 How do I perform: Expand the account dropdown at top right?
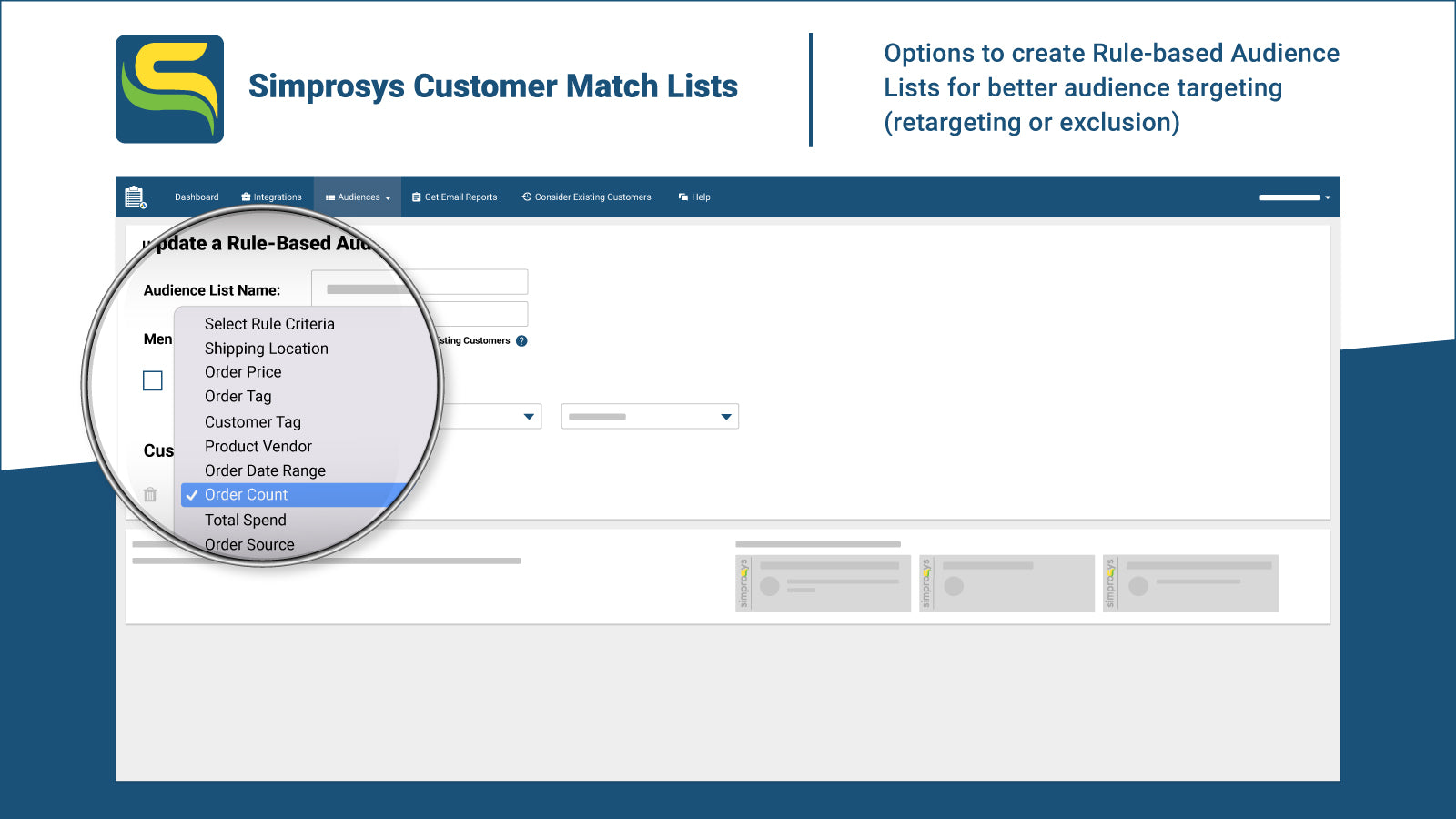pyautogui.click(x=1327, y=197)
